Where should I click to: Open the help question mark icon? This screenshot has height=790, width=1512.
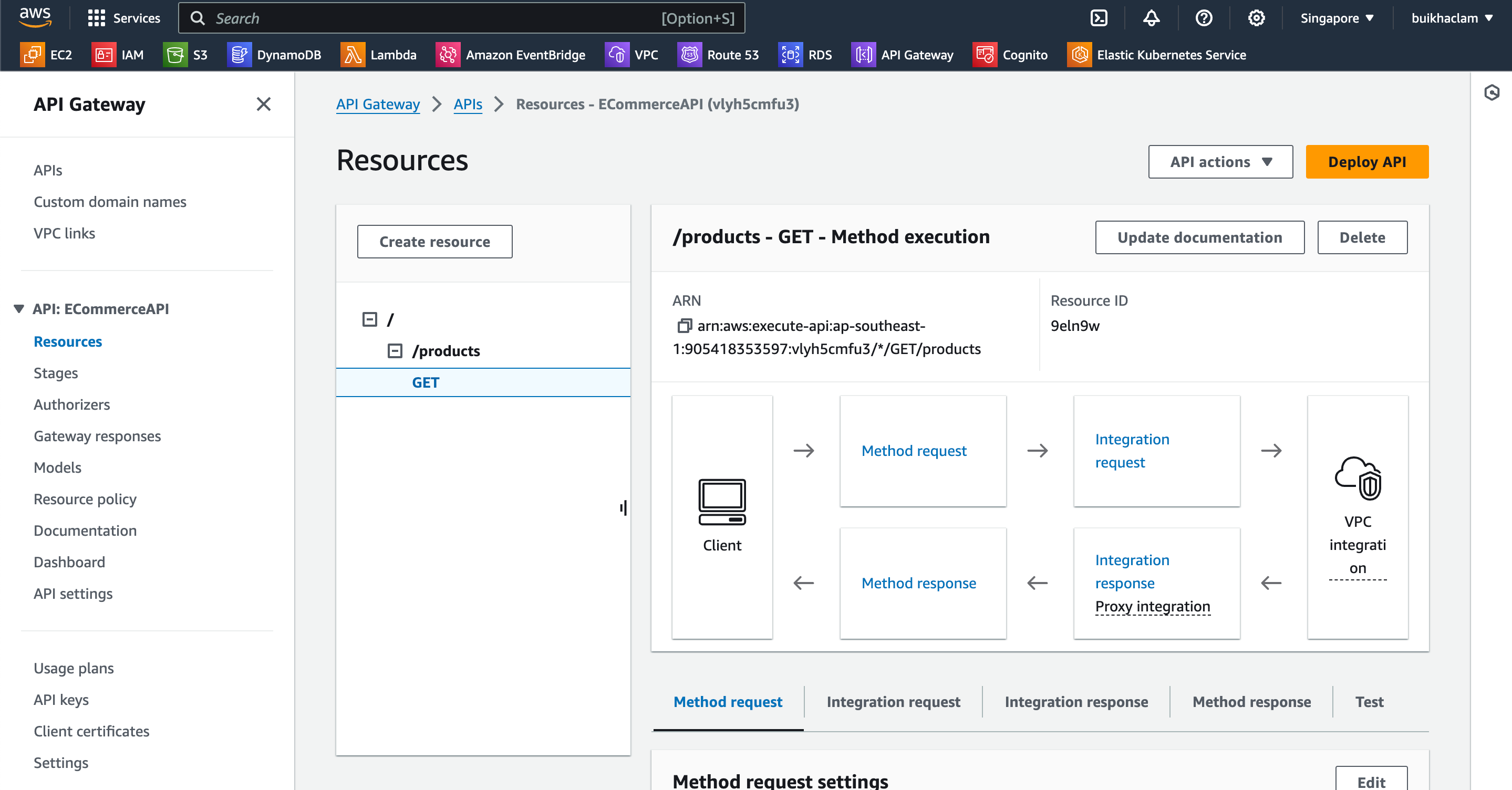click(1204, 18)
